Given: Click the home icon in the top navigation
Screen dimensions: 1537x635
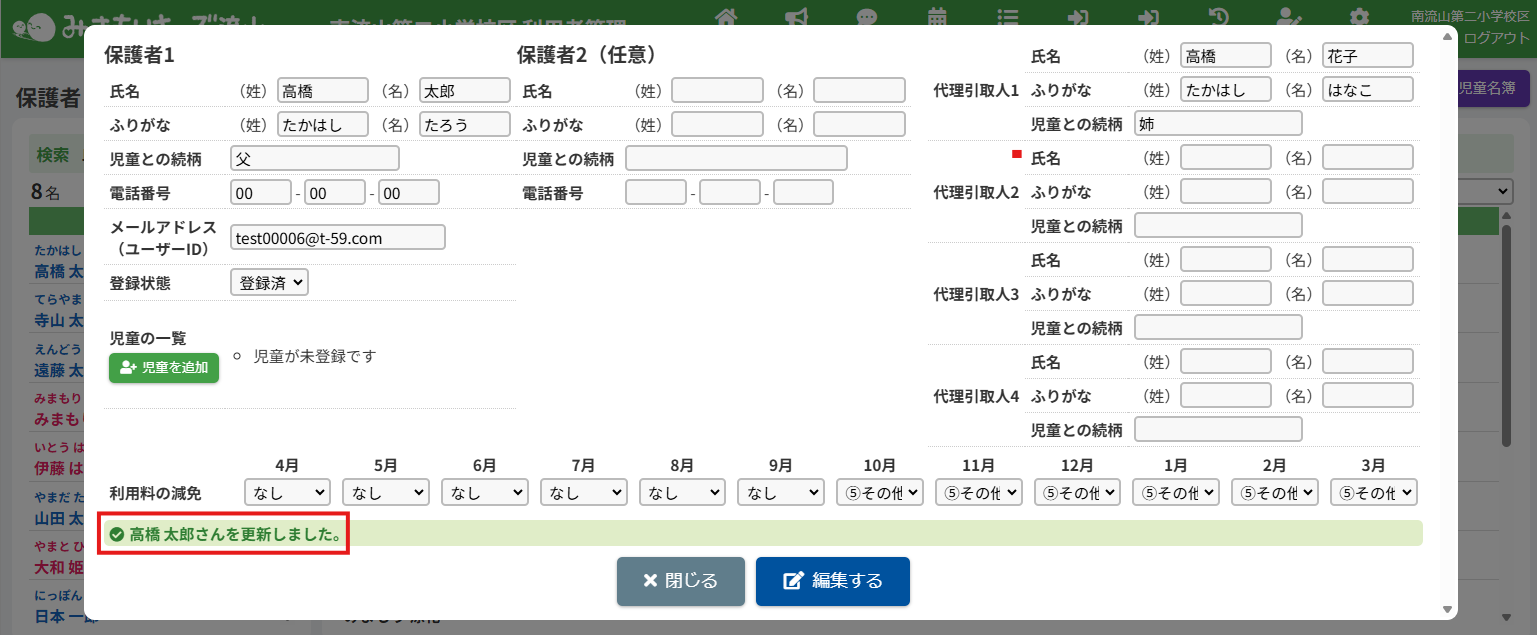Looking at the screenshot, I should 727,17.
